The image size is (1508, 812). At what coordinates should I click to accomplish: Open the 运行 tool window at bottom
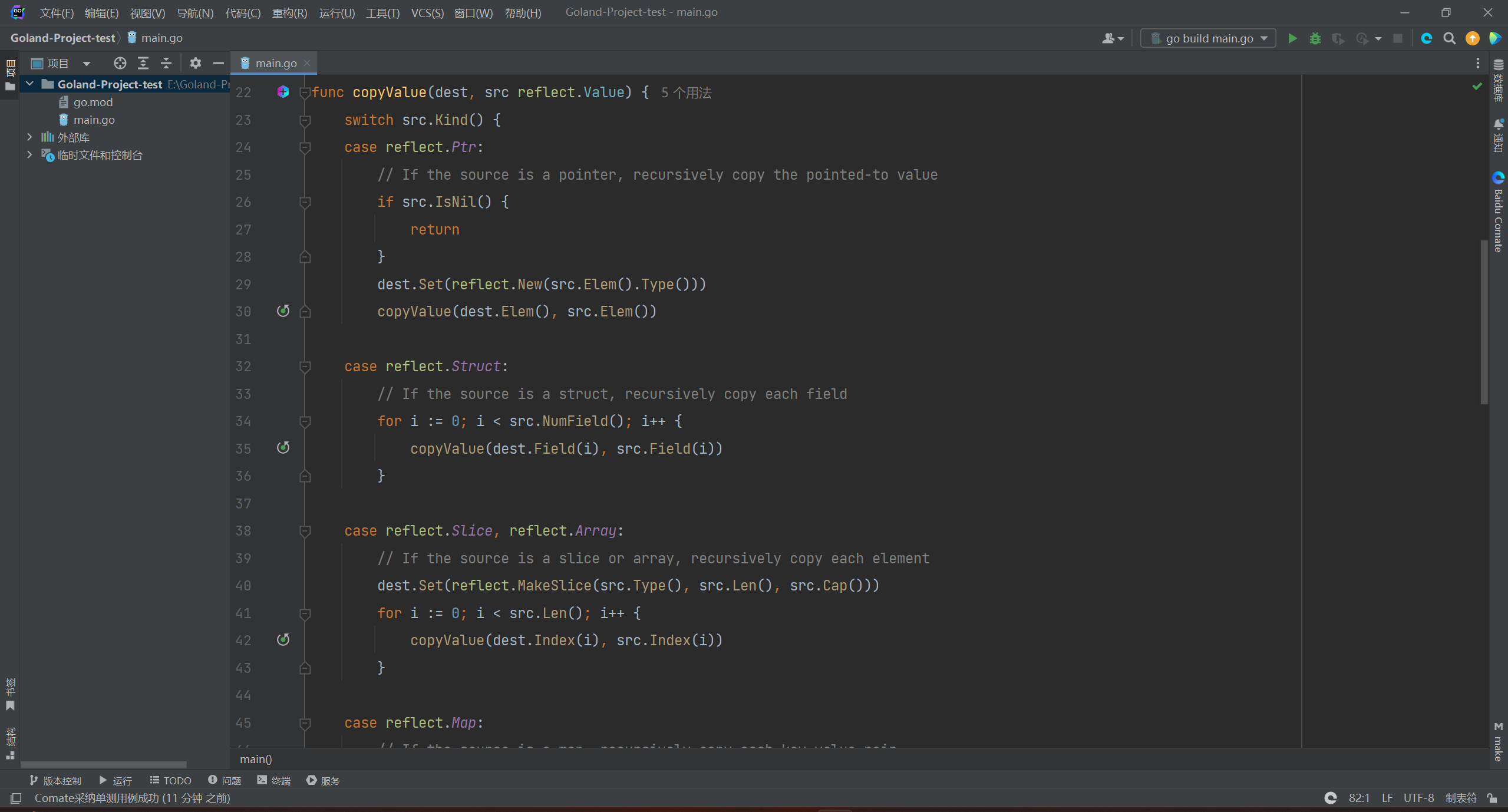(x=116, y=780)
